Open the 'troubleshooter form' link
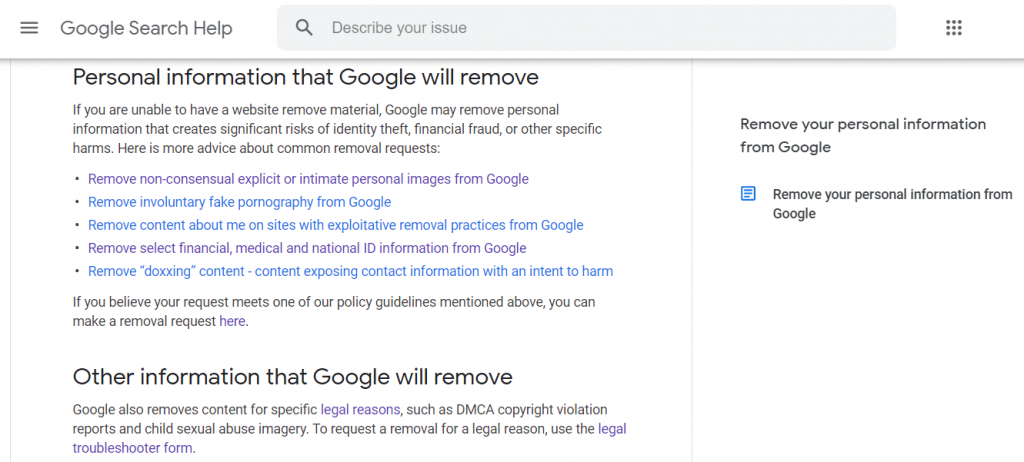The width and height of the screenshot is (1024, 462). point(133,448)
